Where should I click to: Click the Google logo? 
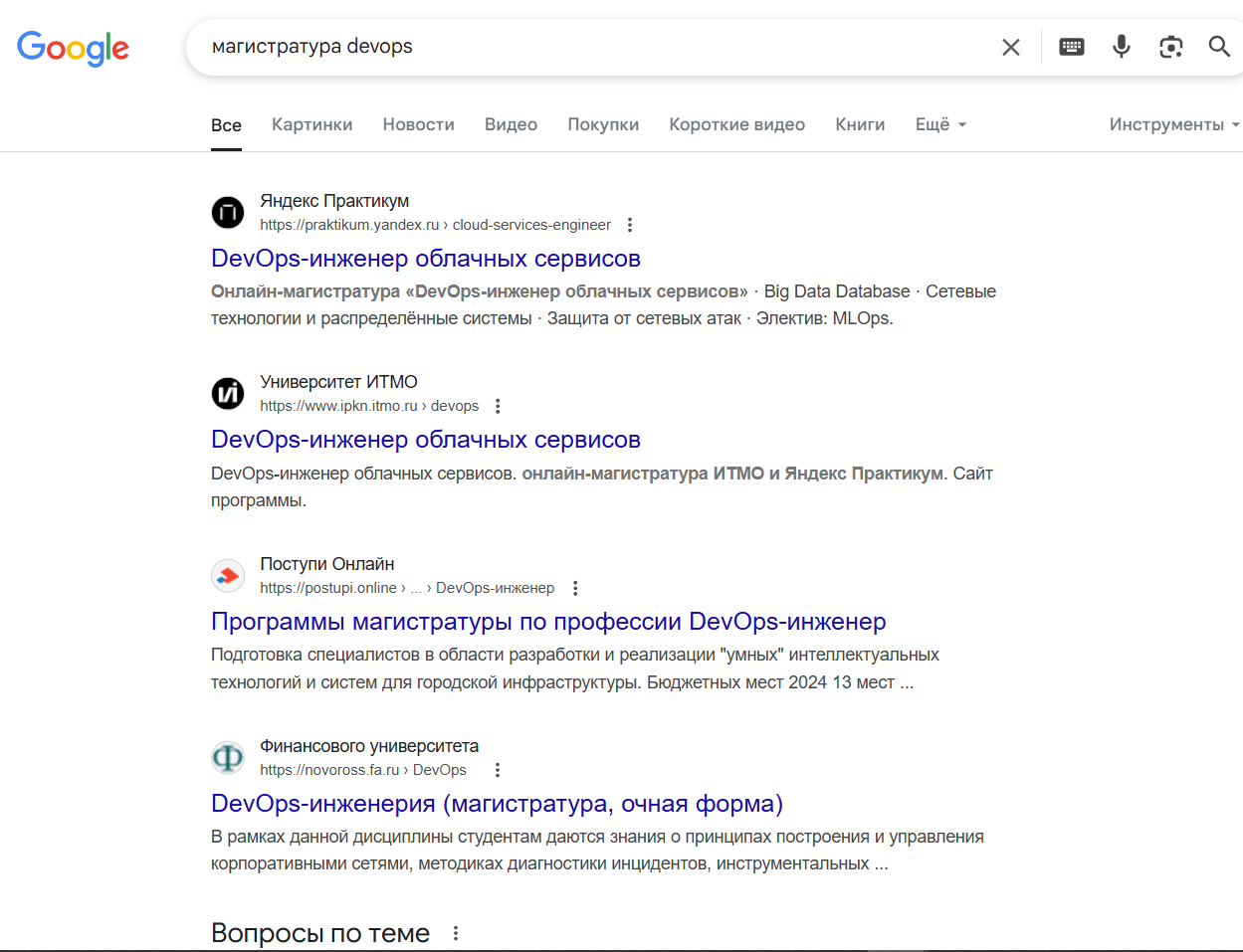[73, 48]
